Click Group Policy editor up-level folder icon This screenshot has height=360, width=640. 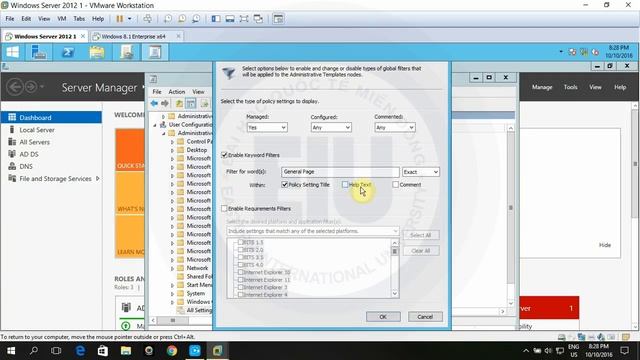tap(179, 104)
